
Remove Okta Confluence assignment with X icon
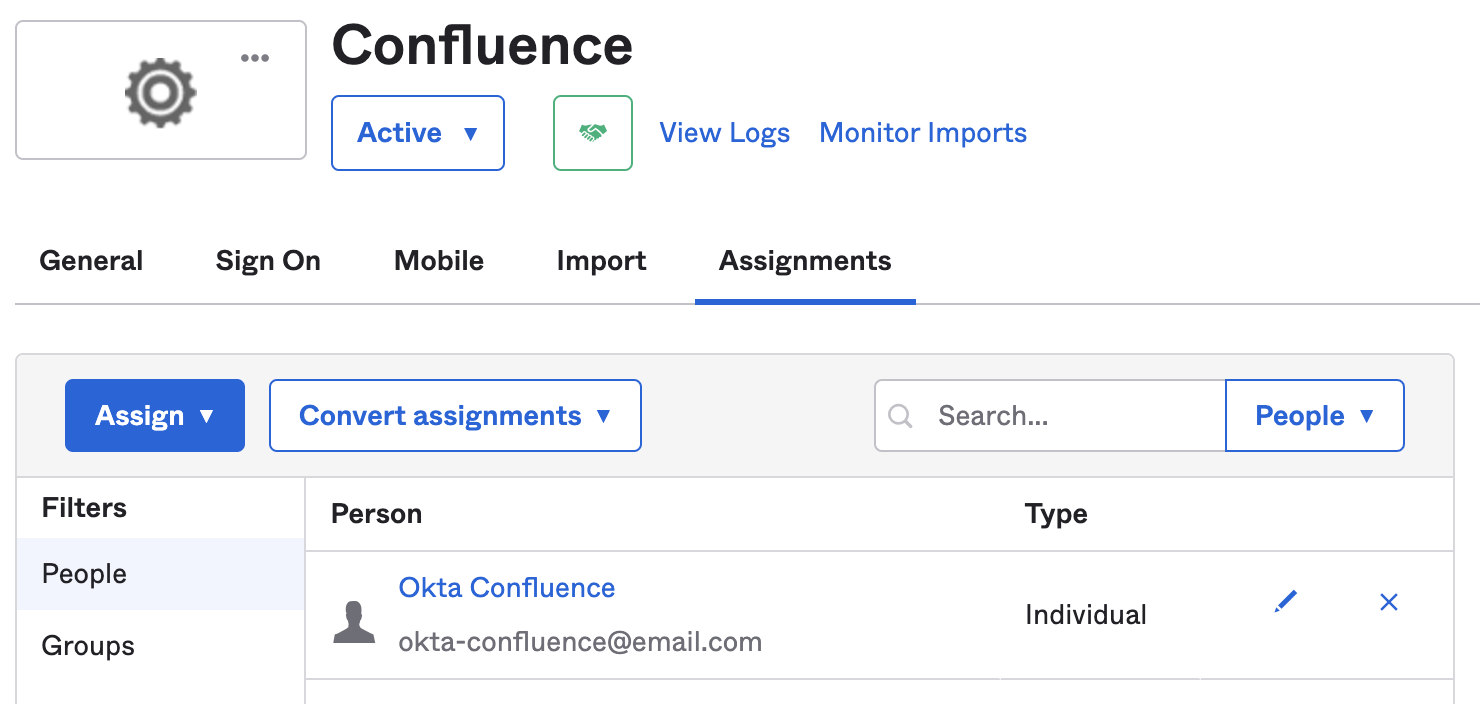pos(1388,602)
